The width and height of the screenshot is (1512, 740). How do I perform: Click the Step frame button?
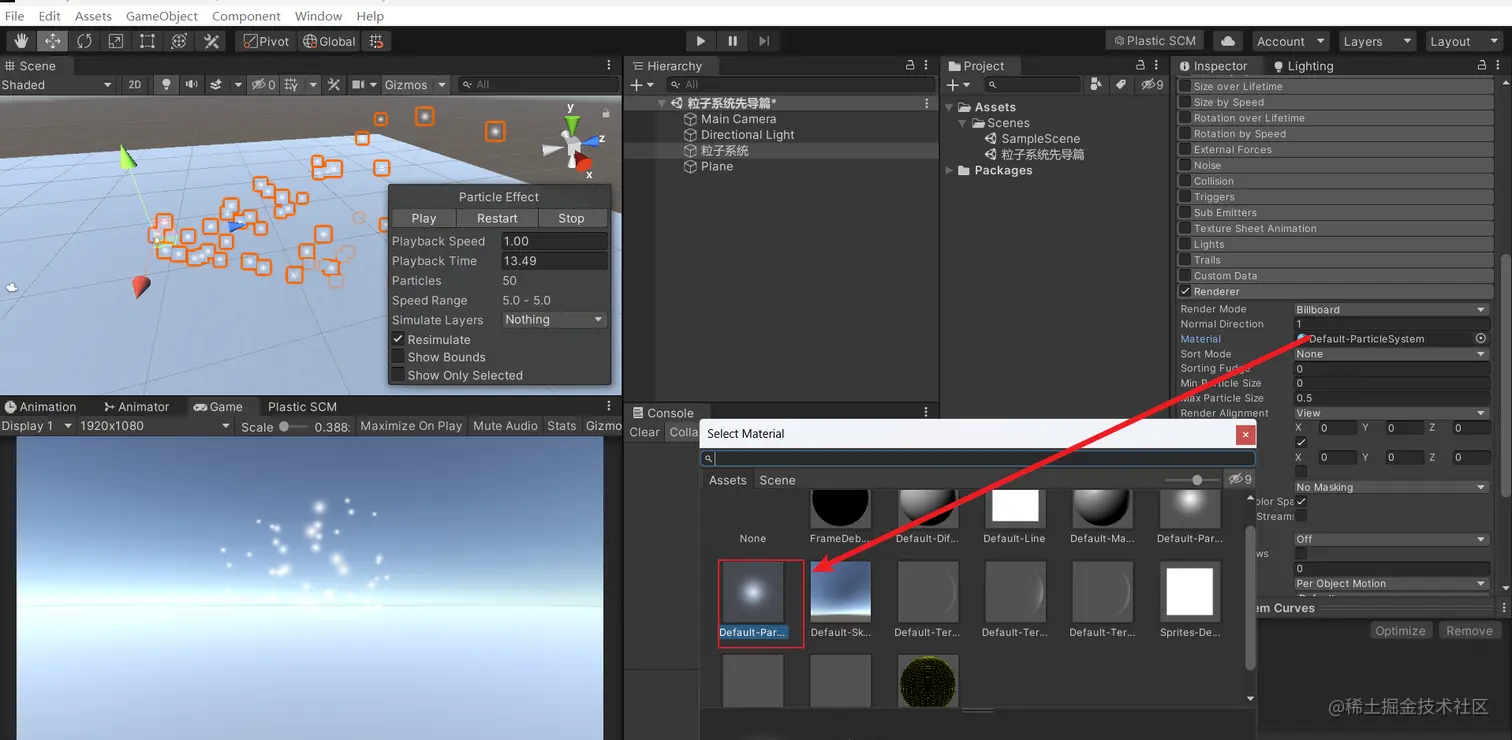764,41
